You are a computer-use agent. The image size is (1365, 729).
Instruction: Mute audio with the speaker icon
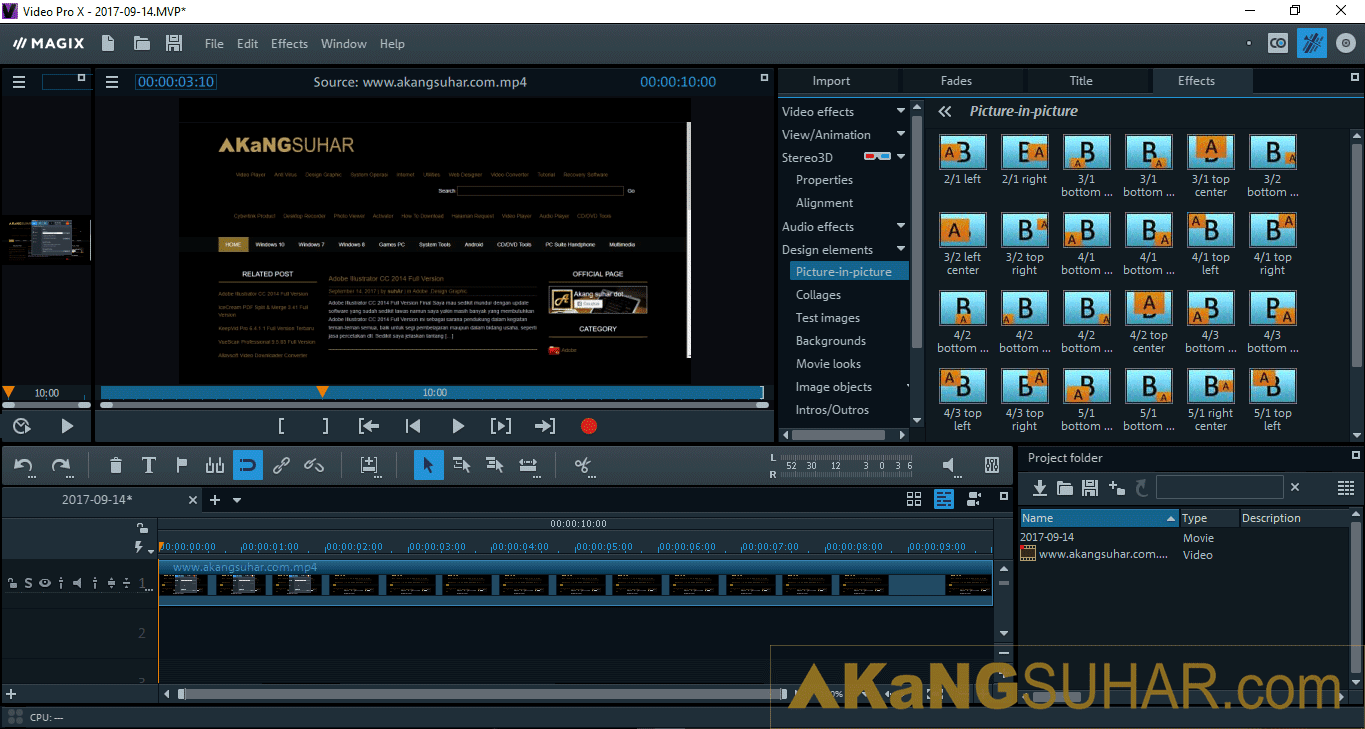951,465
